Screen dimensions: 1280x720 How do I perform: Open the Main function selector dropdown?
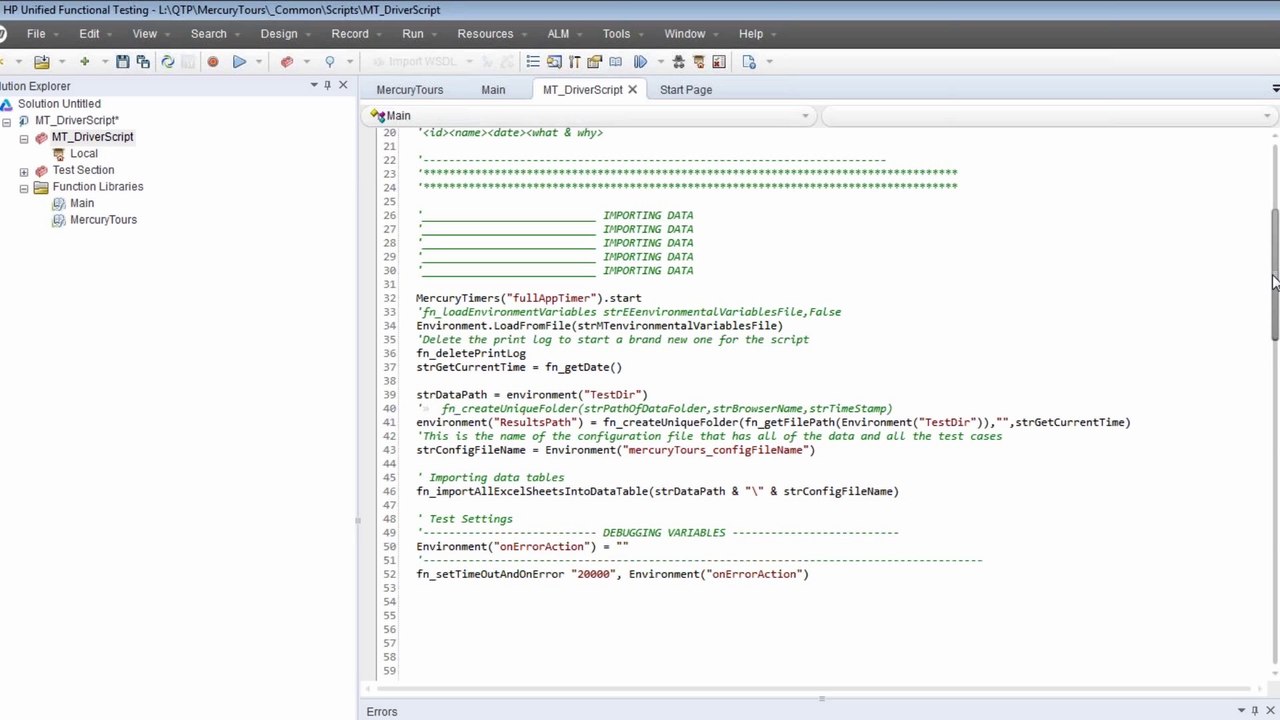(805, 116)
